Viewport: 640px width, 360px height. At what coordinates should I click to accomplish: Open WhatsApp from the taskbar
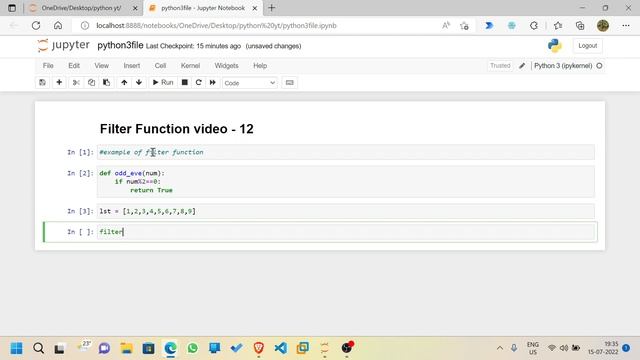click(193, 348)
